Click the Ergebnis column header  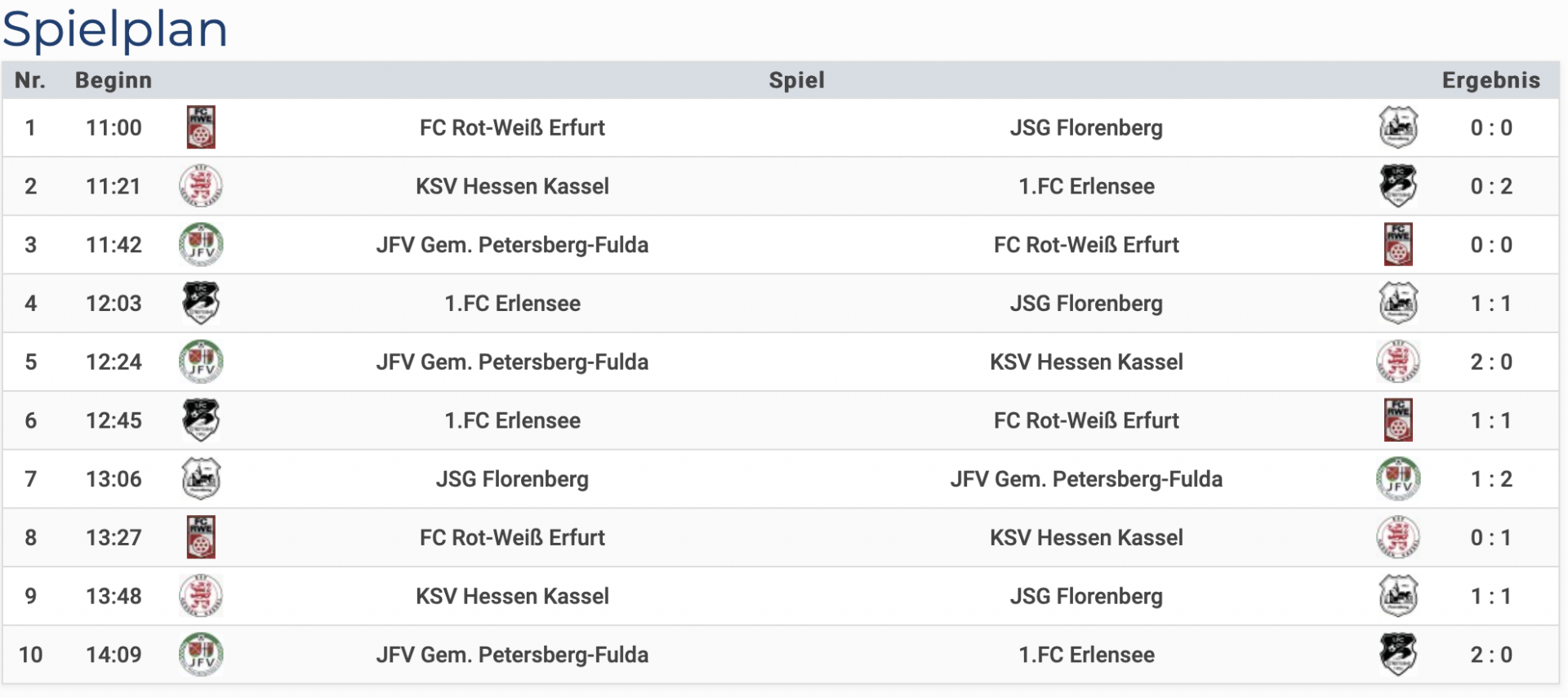pyautogui.click(x=1490, y=80)
